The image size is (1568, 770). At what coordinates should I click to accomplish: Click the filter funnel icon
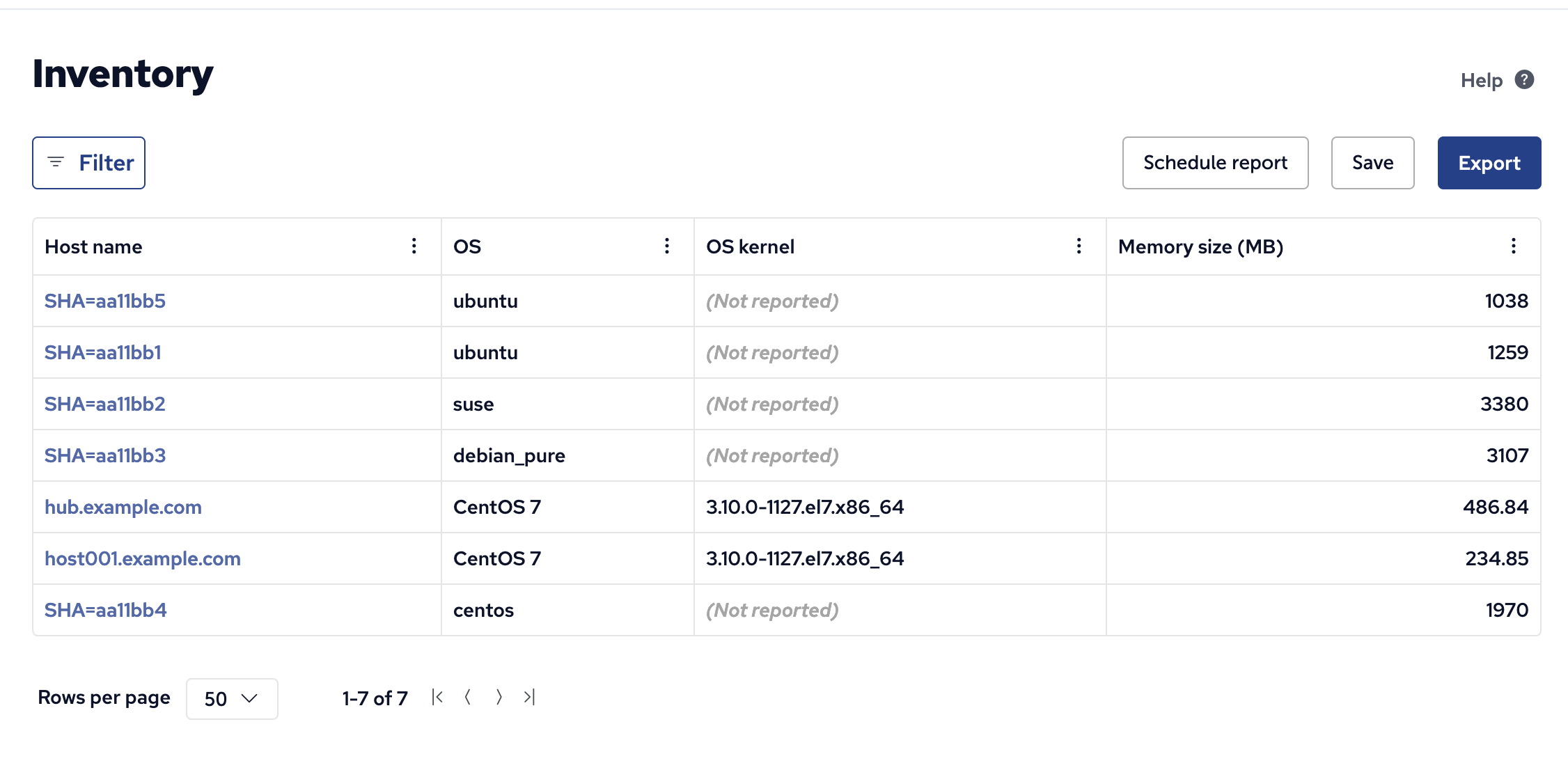pos(56,162)
